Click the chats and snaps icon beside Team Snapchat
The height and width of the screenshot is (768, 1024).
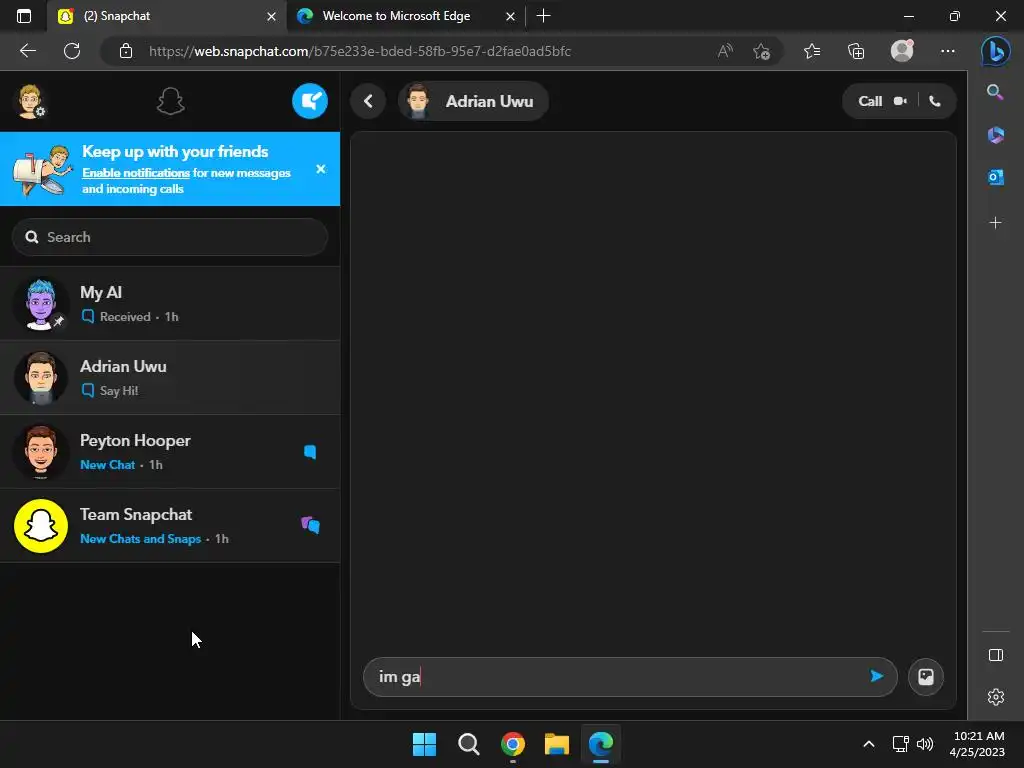click(310, 525)
